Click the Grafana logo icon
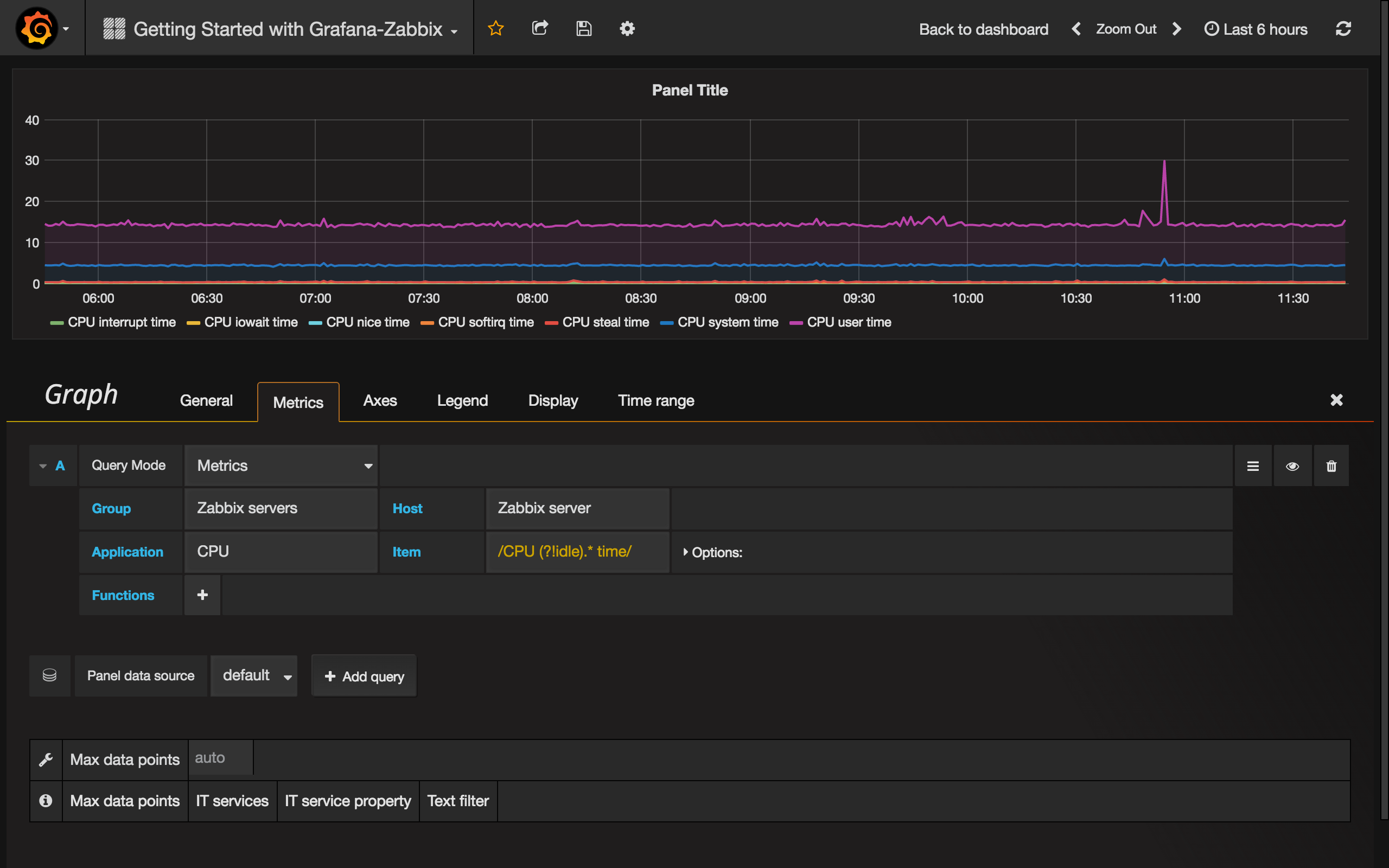1389x868 pixels. click(35, 27)
